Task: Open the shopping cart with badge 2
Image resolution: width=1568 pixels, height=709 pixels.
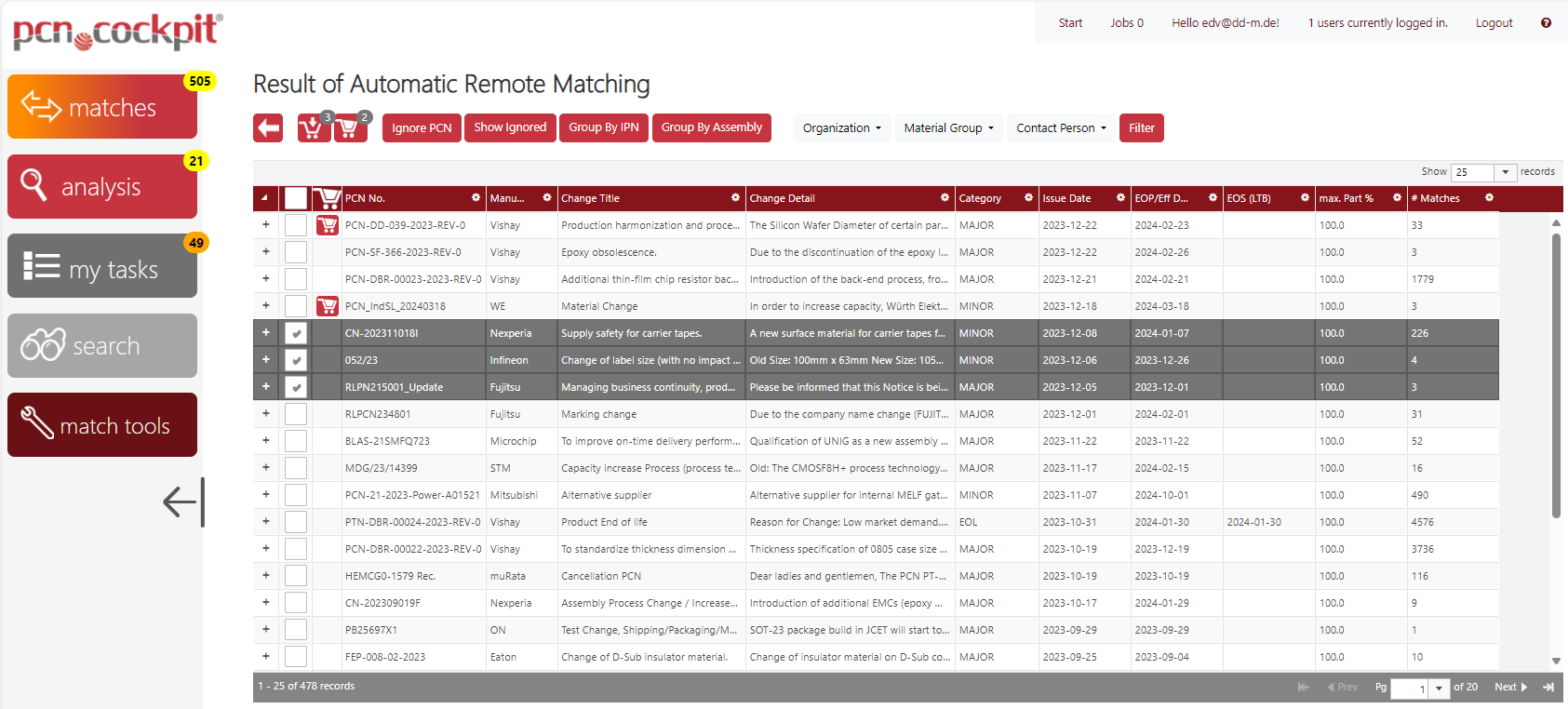Action: tap(351, 127)
